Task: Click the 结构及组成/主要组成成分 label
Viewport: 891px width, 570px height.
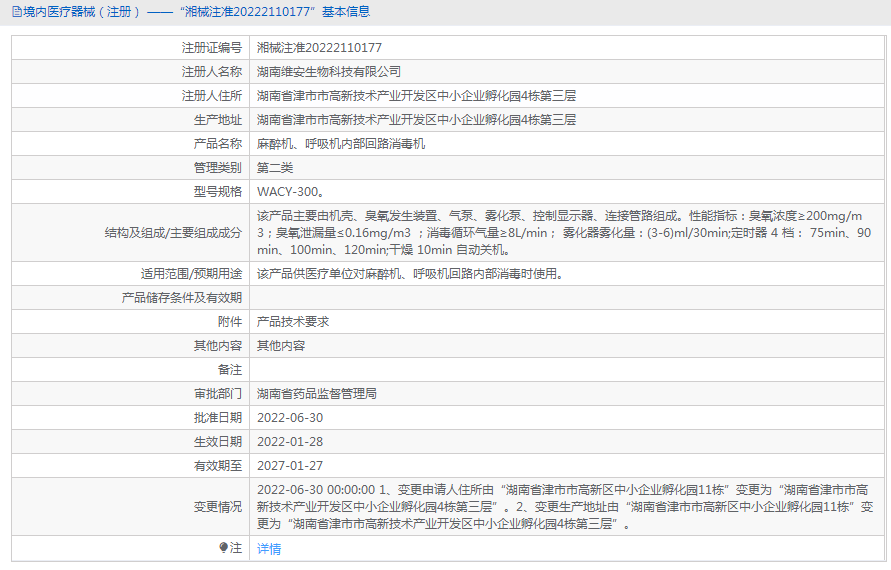Action: point(173,233)
